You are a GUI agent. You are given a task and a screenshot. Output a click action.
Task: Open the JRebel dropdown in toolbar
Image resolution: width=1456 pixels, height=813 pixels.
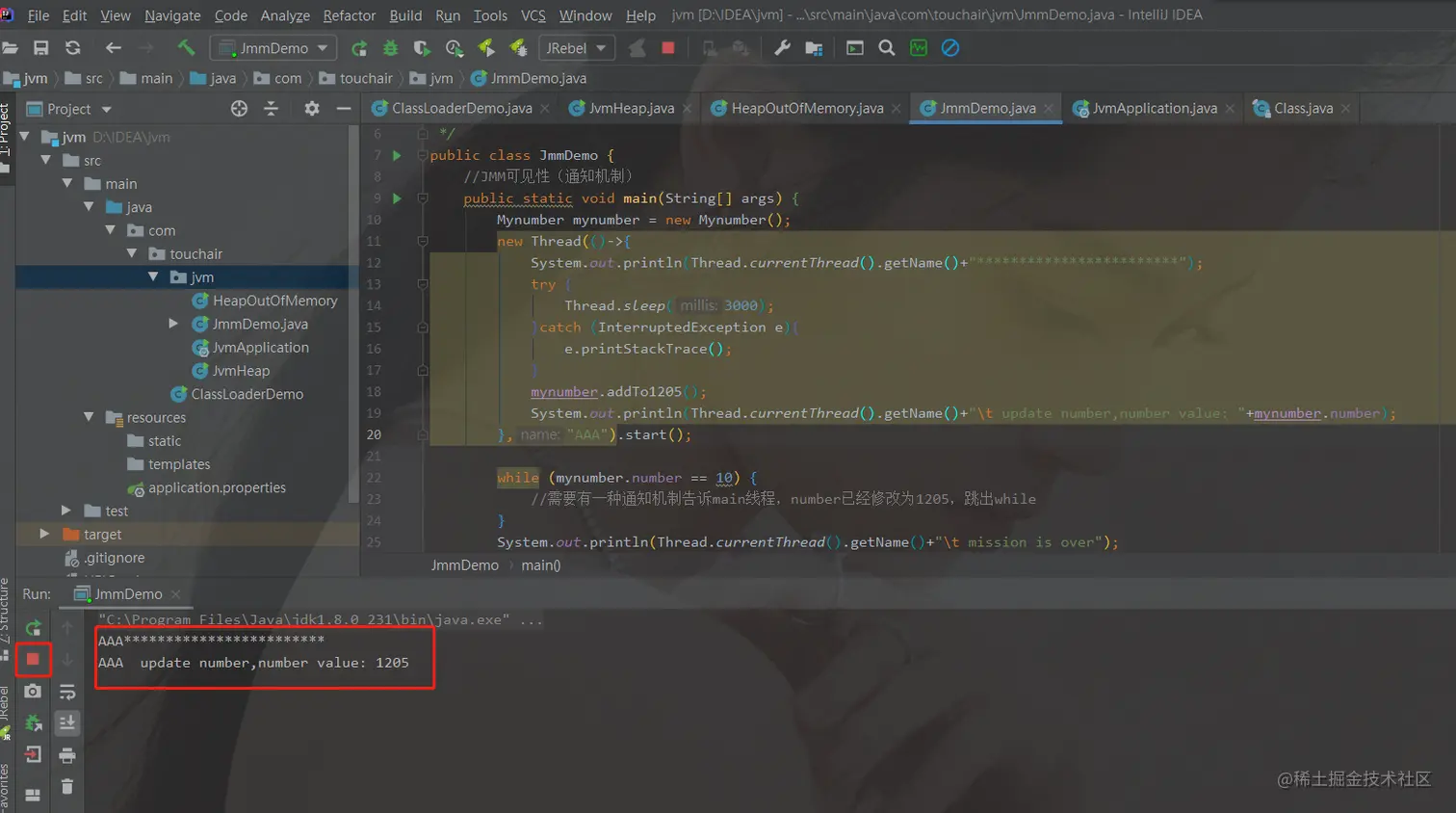pos(576,48)
